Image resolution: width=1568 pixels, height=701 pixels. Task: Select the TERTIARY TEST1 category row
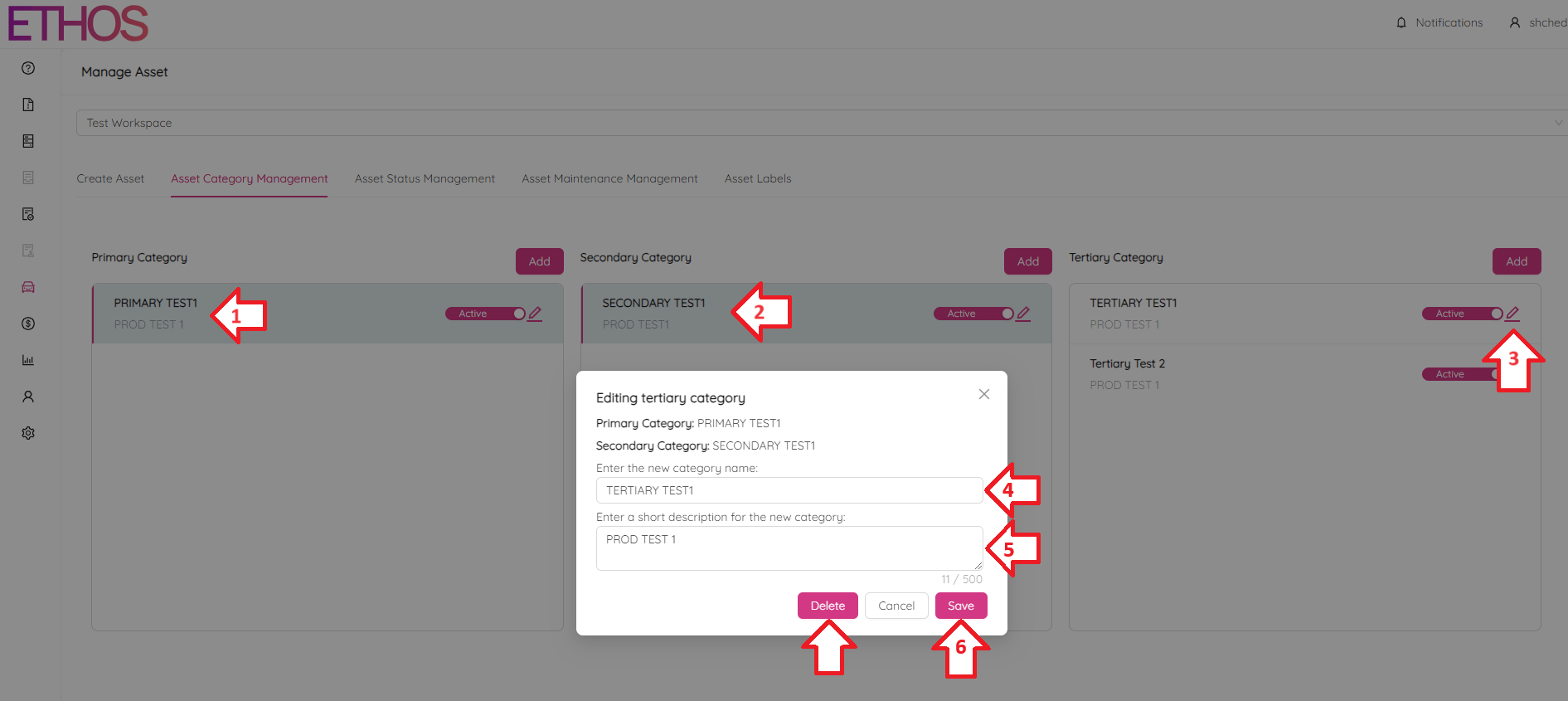pos(1305,314)
